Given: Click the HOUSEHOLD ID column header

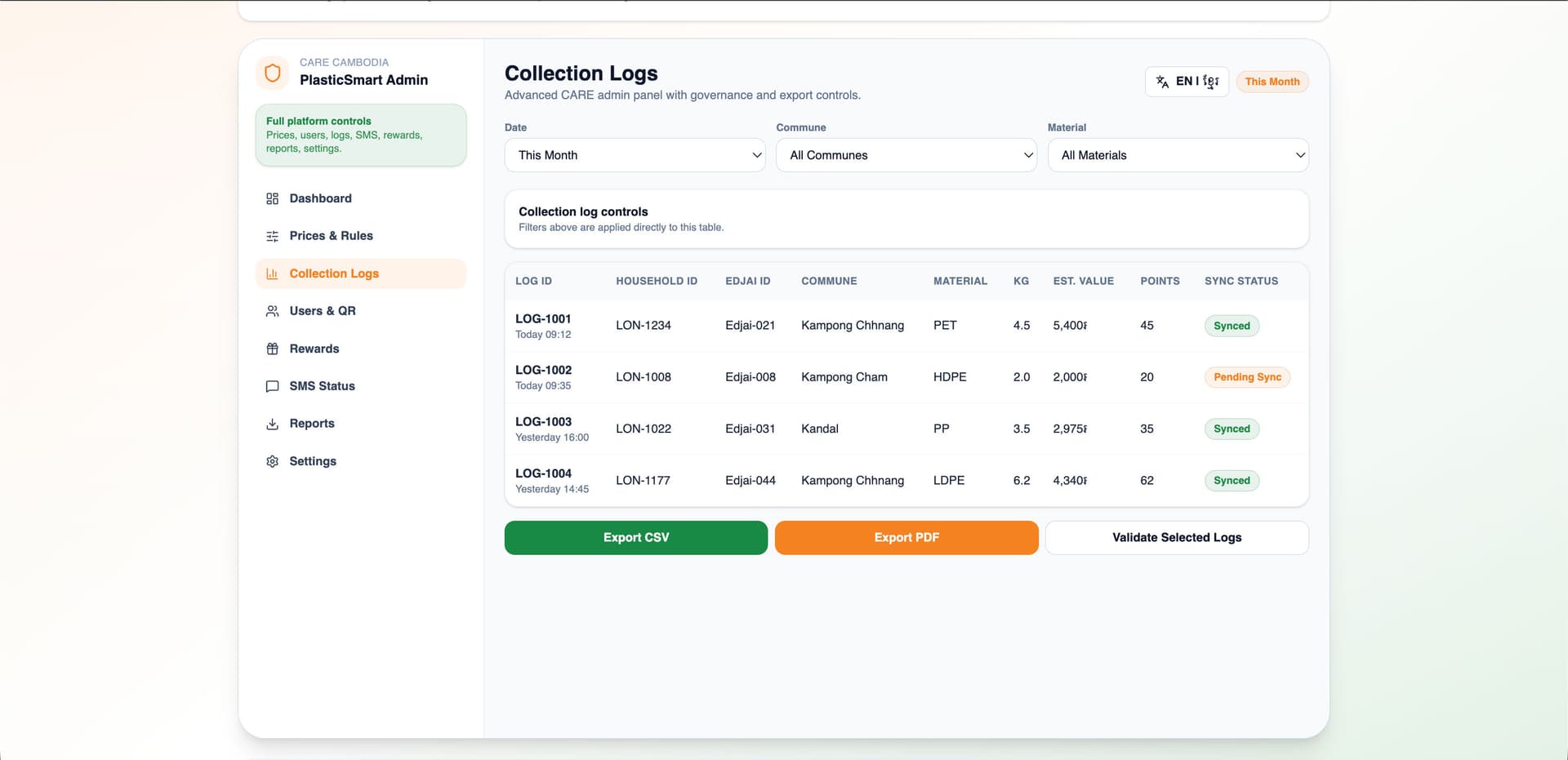Looking at the screenshot, I should point(657,281).
